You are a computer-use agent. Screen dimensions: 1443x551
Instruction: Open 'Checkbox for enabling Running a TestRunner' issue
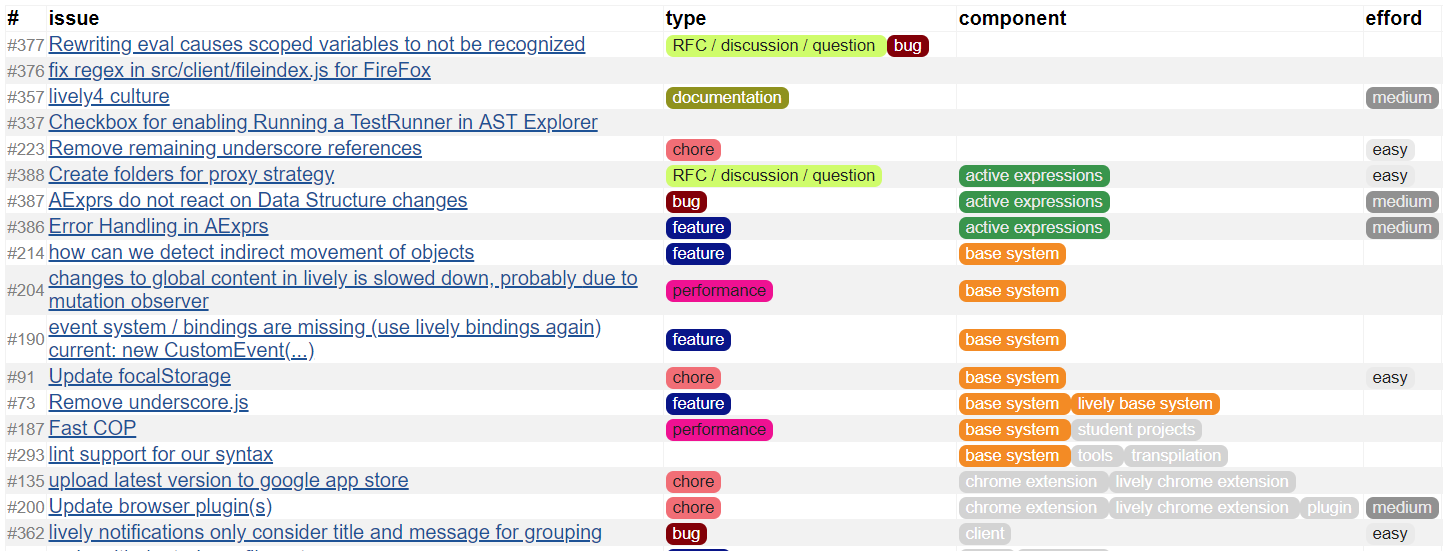pos(322,123)
